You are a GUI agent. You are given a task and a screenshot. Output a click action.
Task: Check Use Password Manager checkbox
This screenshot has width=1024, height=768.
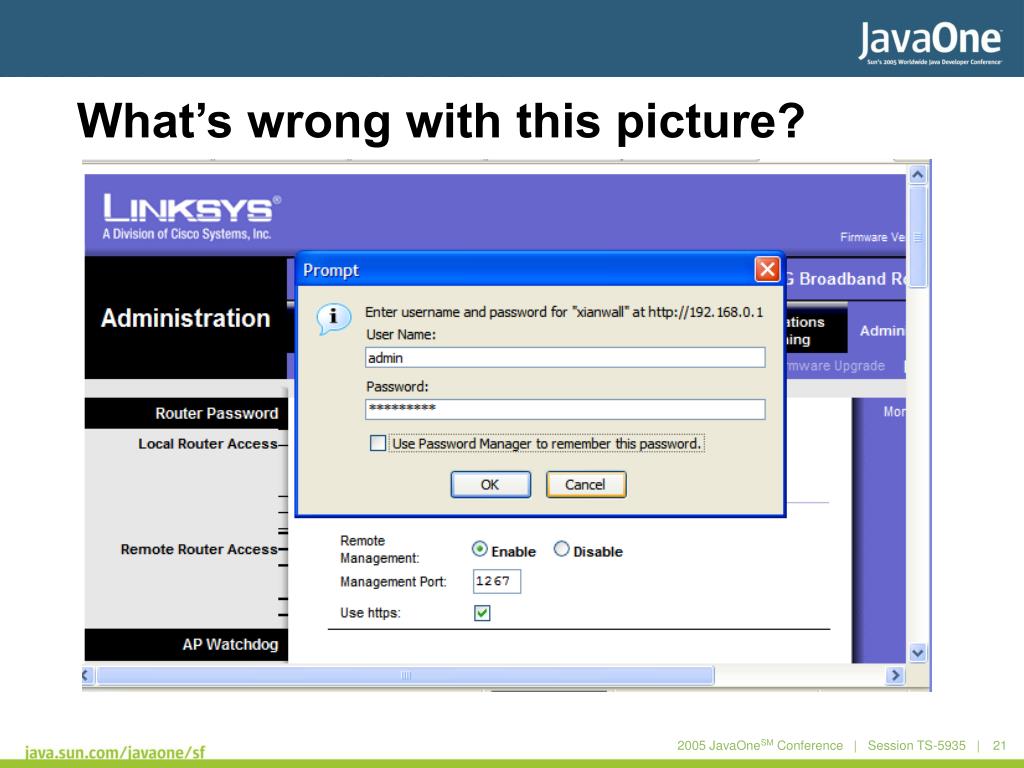click(377, 443)
